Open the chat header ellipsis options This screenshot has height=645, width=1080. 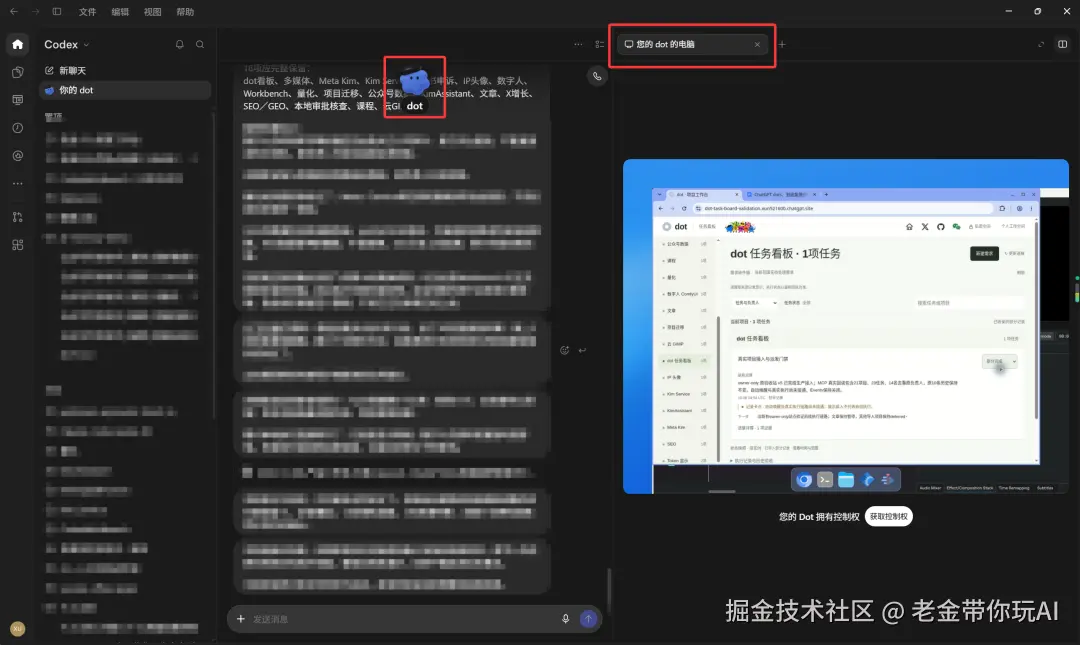pyautogui.click(x=578, y=44)
